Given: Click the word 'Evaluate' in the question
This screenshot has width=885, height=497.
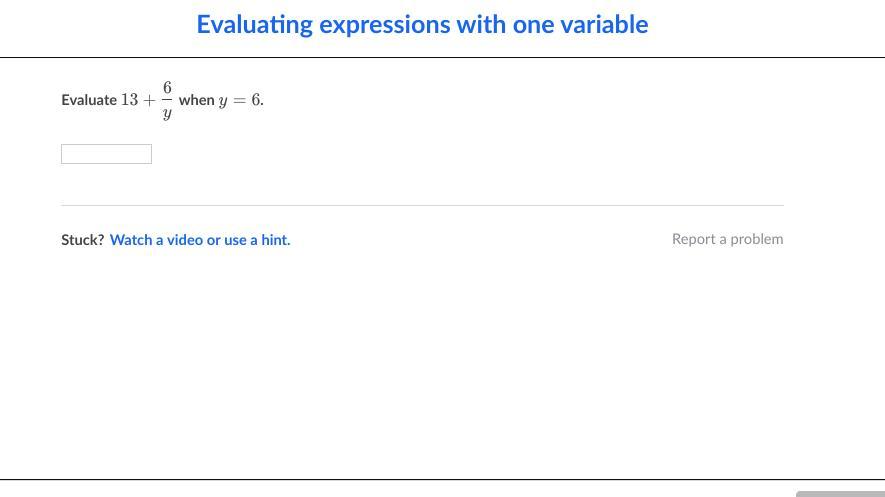Looking at the screenshot, I should tap(89, 100).
